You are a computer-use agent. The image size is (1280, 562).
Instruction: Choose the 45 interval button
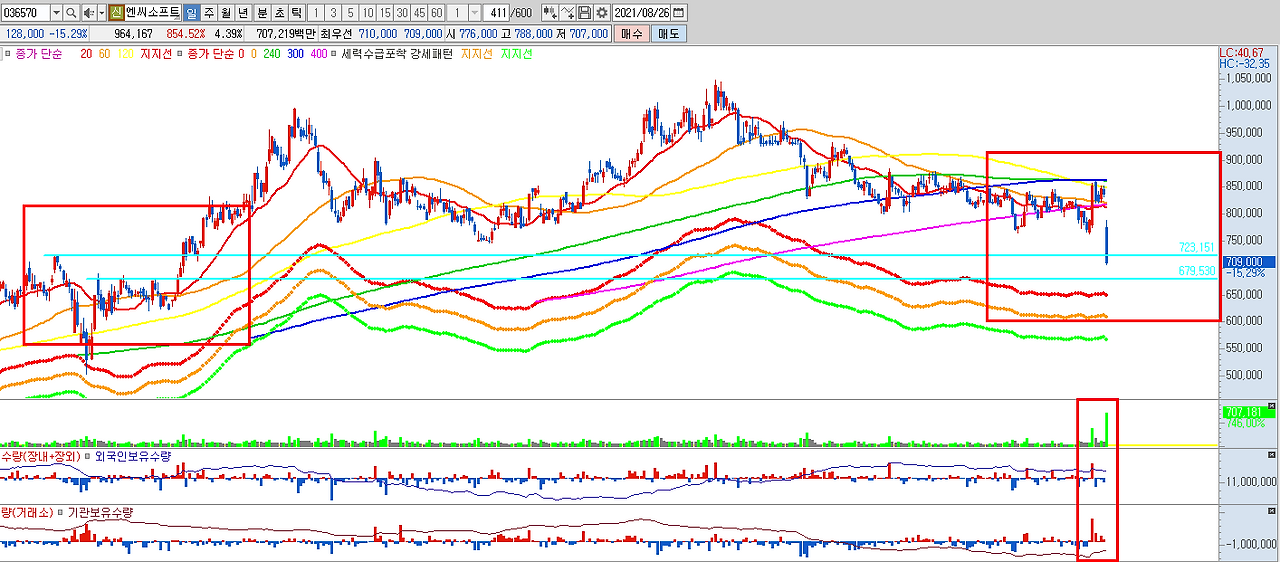pyautogui.click(x=420, y=13)
